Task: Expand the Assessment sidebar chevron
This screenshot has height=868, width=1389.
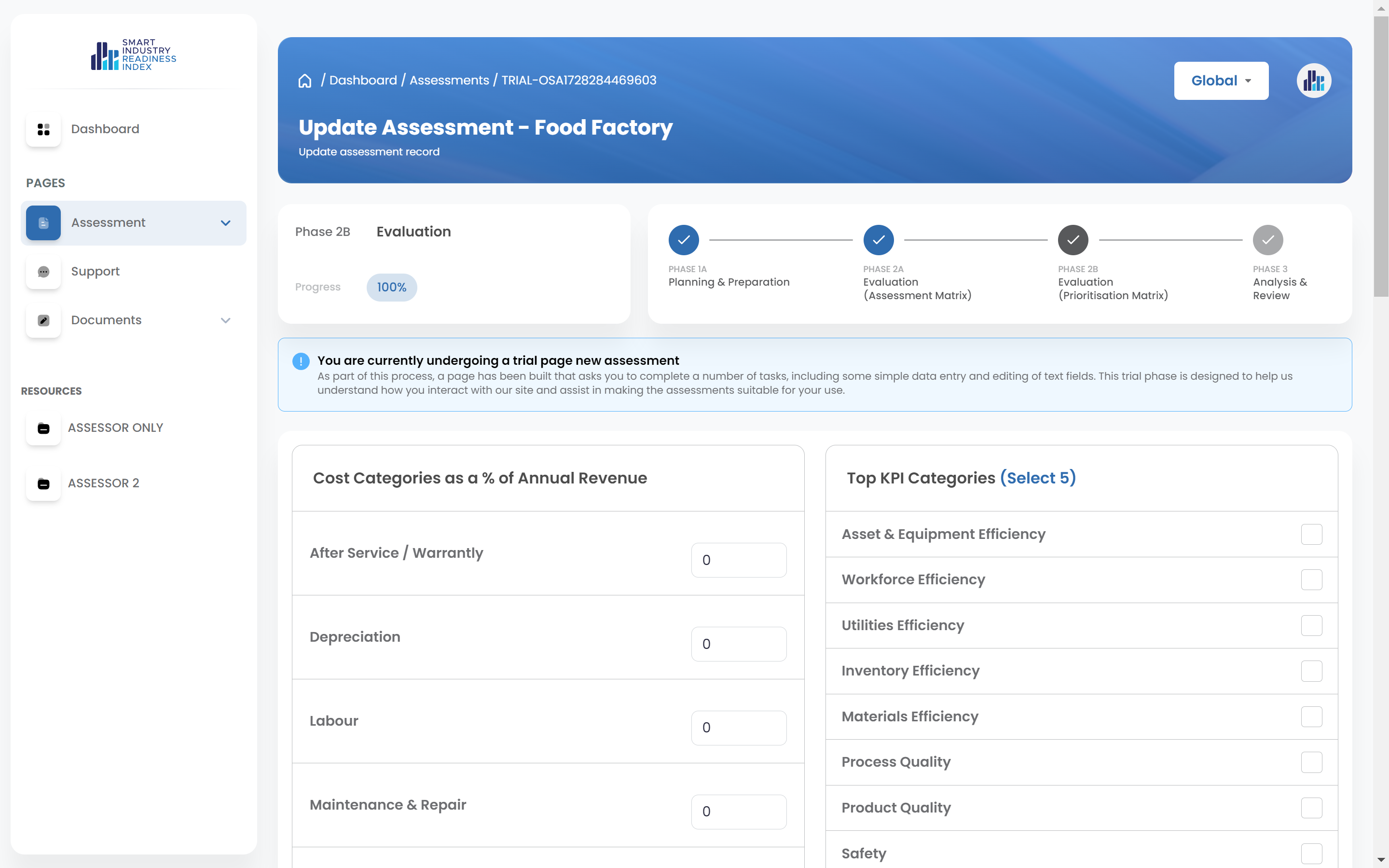Action: click(x=226, y=223)
